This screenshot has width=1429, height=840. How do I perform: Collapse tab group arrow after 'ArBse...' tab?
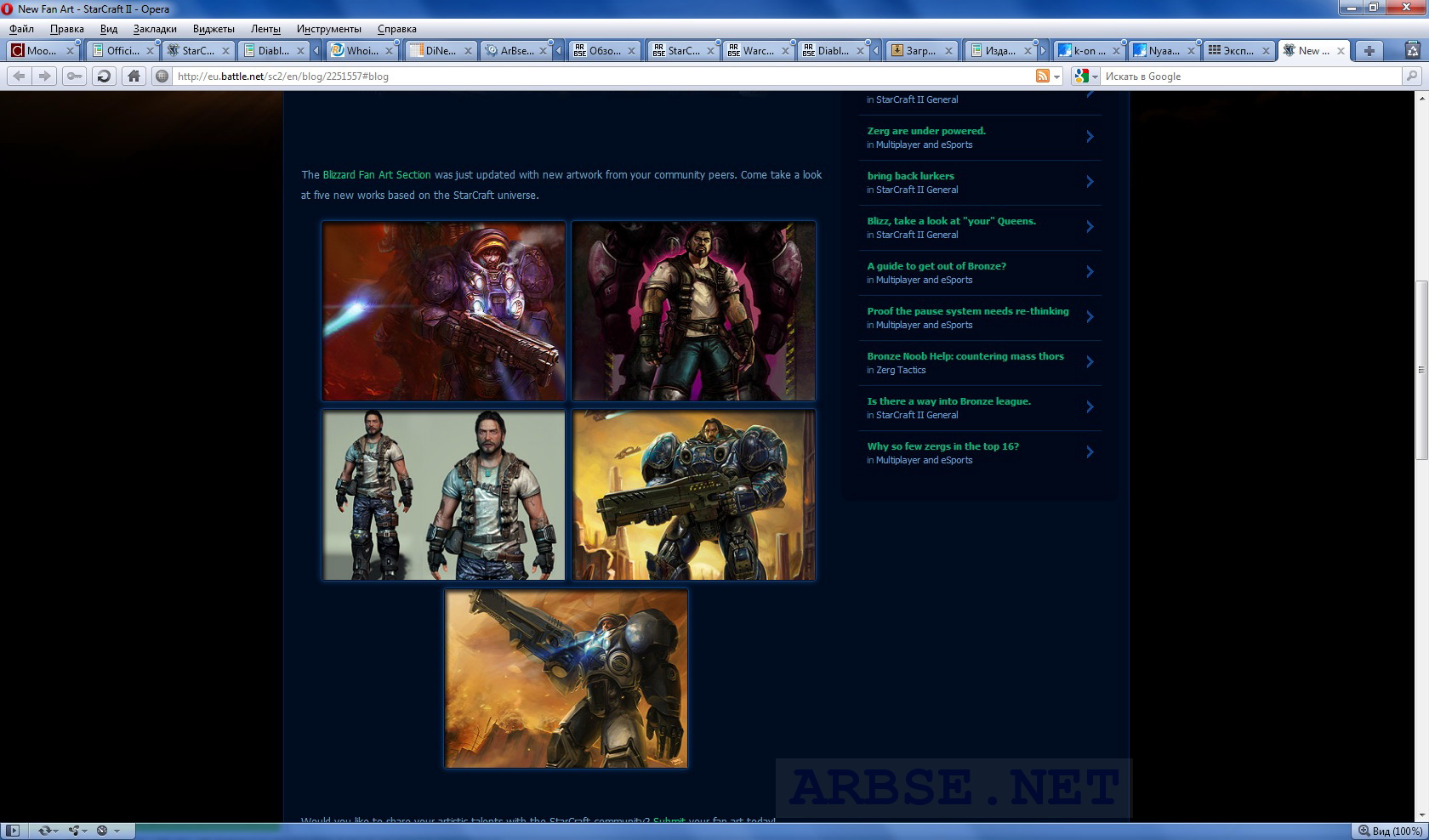tap(559, 51)
